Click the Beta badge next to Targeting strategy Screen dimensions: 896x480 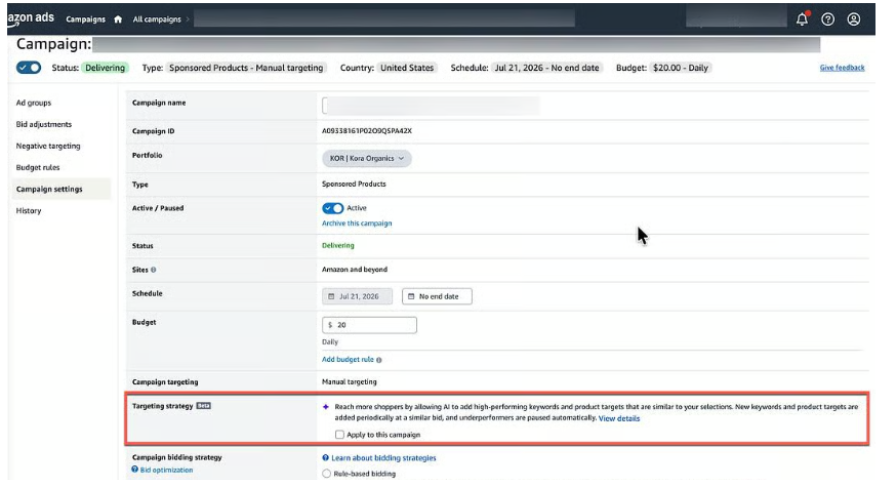[x=203, y=406]
